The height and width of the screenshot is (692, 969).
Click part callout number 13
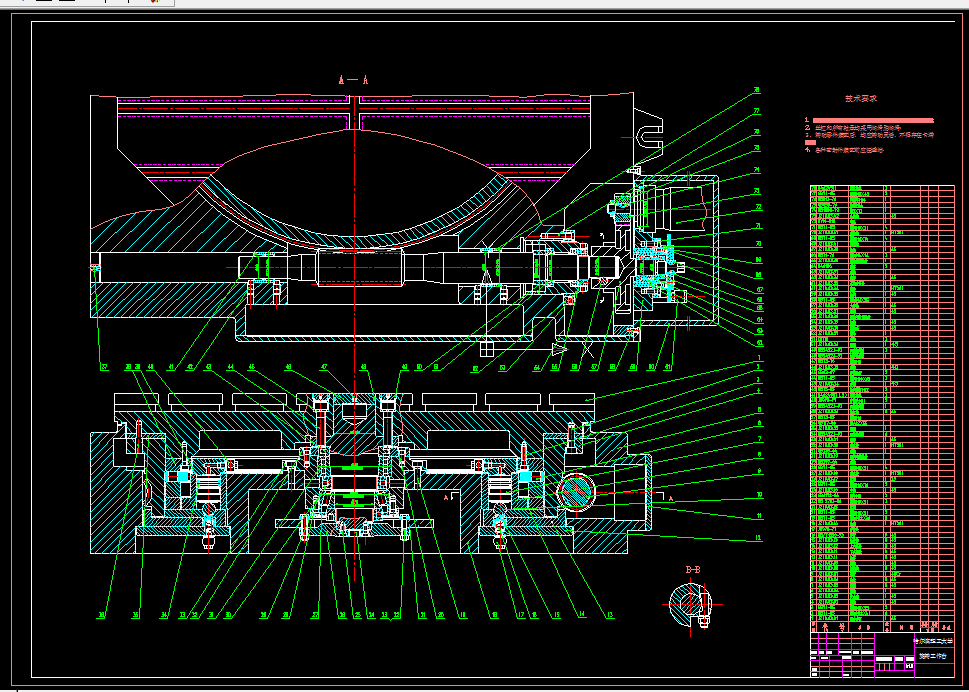coord(610,615)
